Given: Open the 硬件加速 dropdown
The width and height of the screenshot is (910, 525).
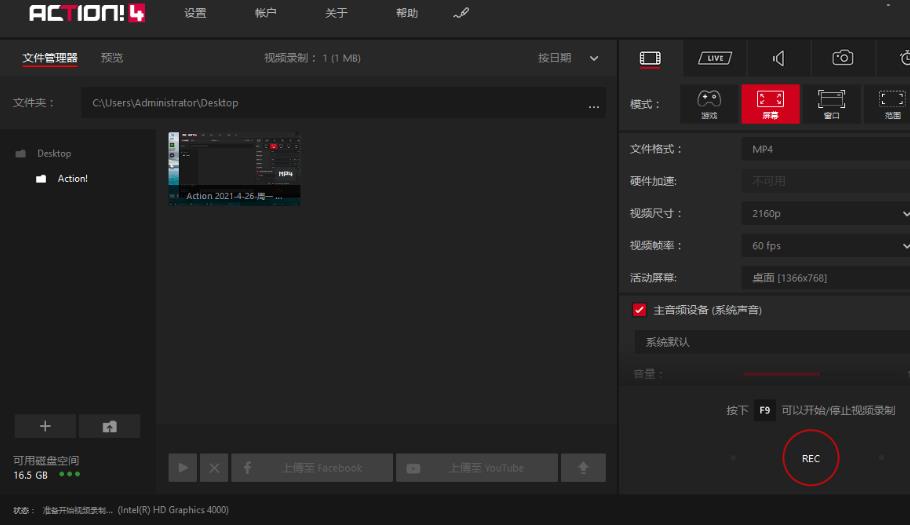Looking at the screenshot, I should point(826,181).
